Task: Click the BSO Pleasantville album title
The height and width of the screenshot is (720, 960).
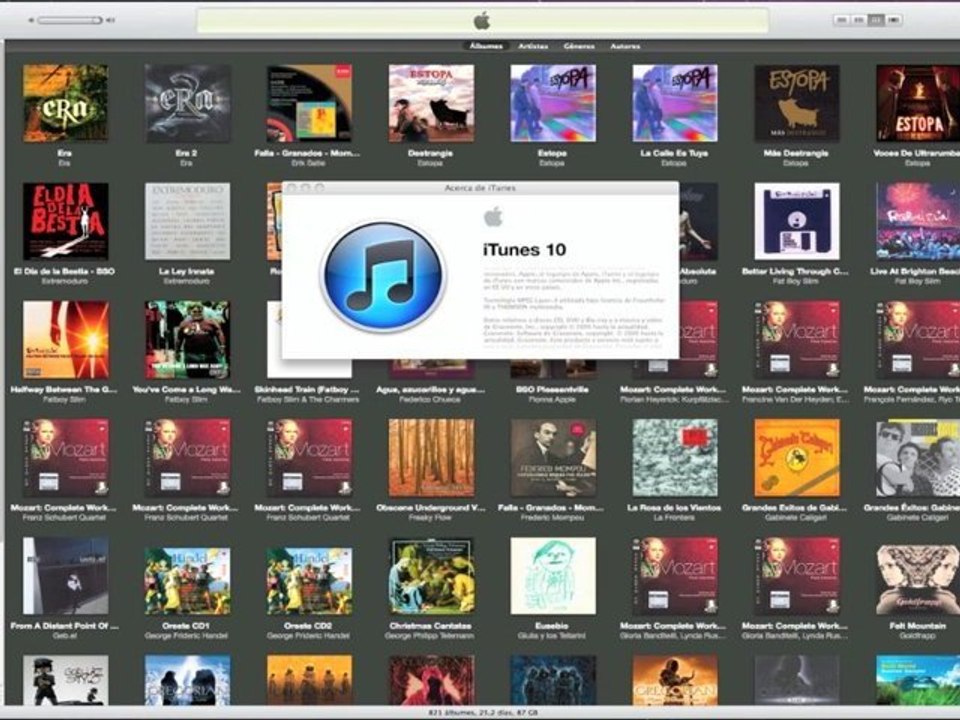Action: click(552, 389)
